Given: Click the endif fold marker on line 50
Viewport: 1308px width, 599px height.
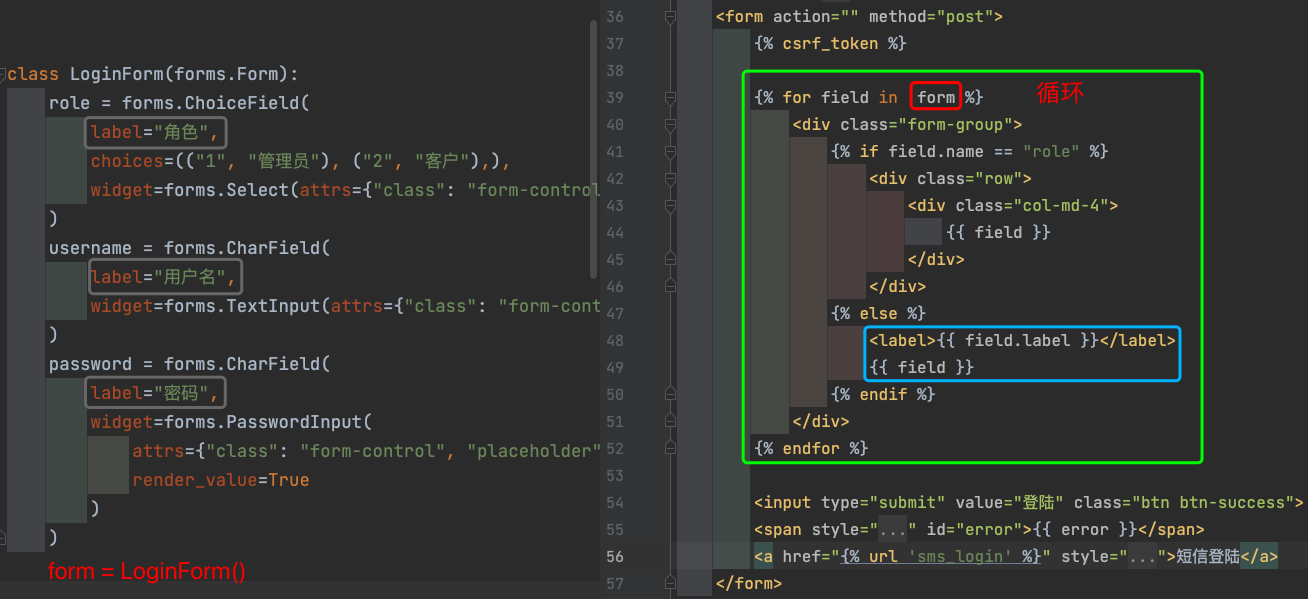Looking at the screenshot, I should (x=670, y=395).
